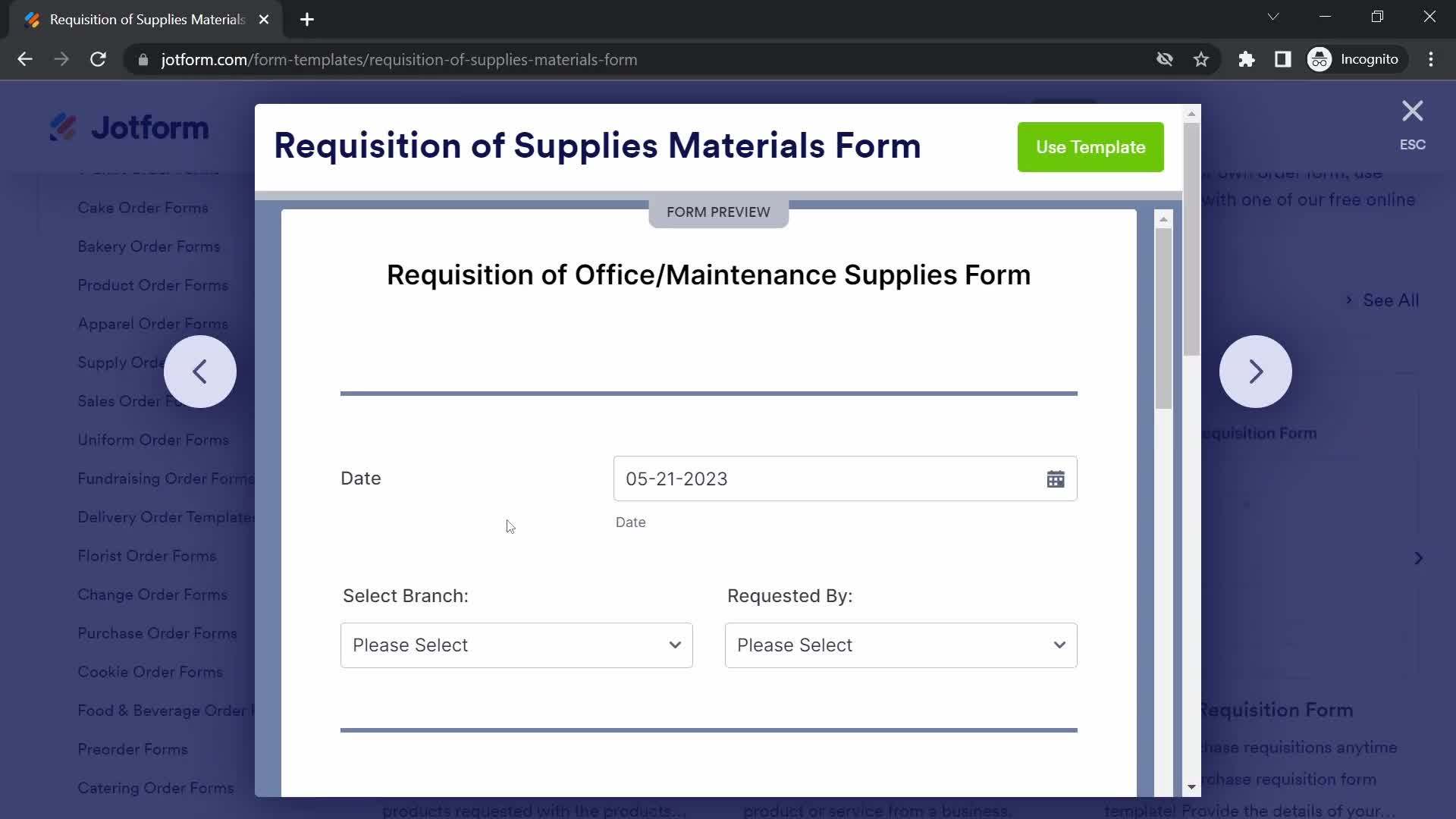Click the date input field showing 05-21-2023
This screenshot has width=1456, height=819.
point(845,478)
